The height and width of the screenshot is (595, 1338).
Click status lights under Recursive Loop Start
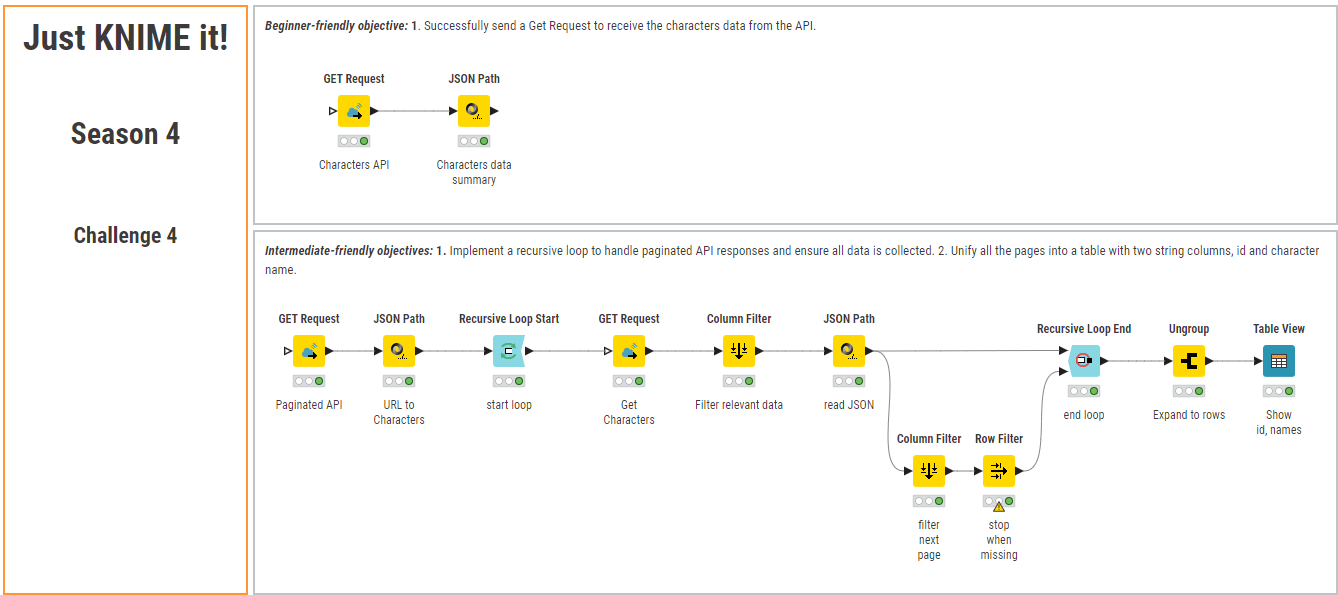[509, 381]
